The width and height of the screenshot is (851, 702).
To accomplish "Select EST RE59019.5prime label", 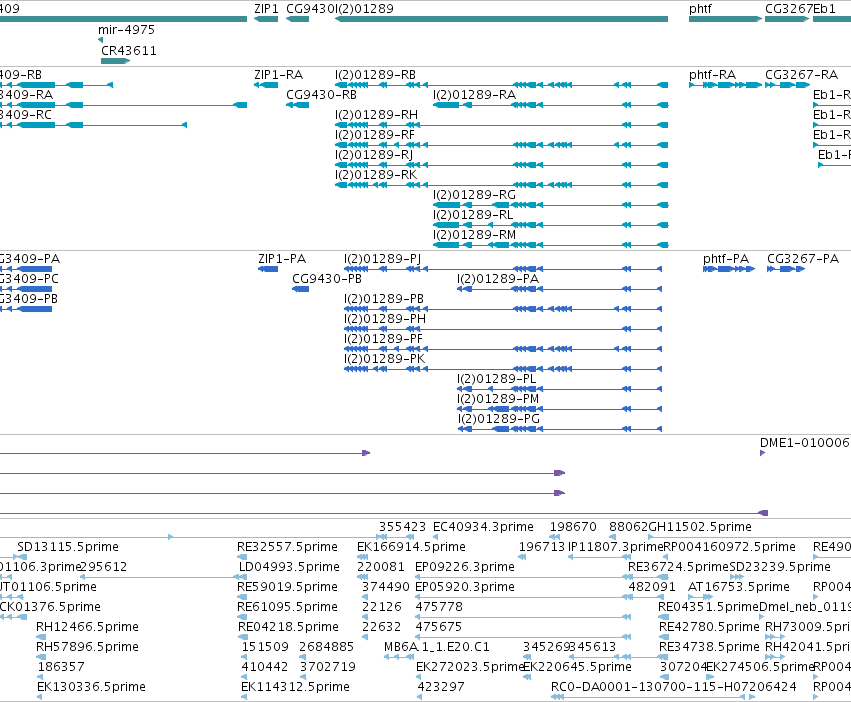I will pos(287,587).
